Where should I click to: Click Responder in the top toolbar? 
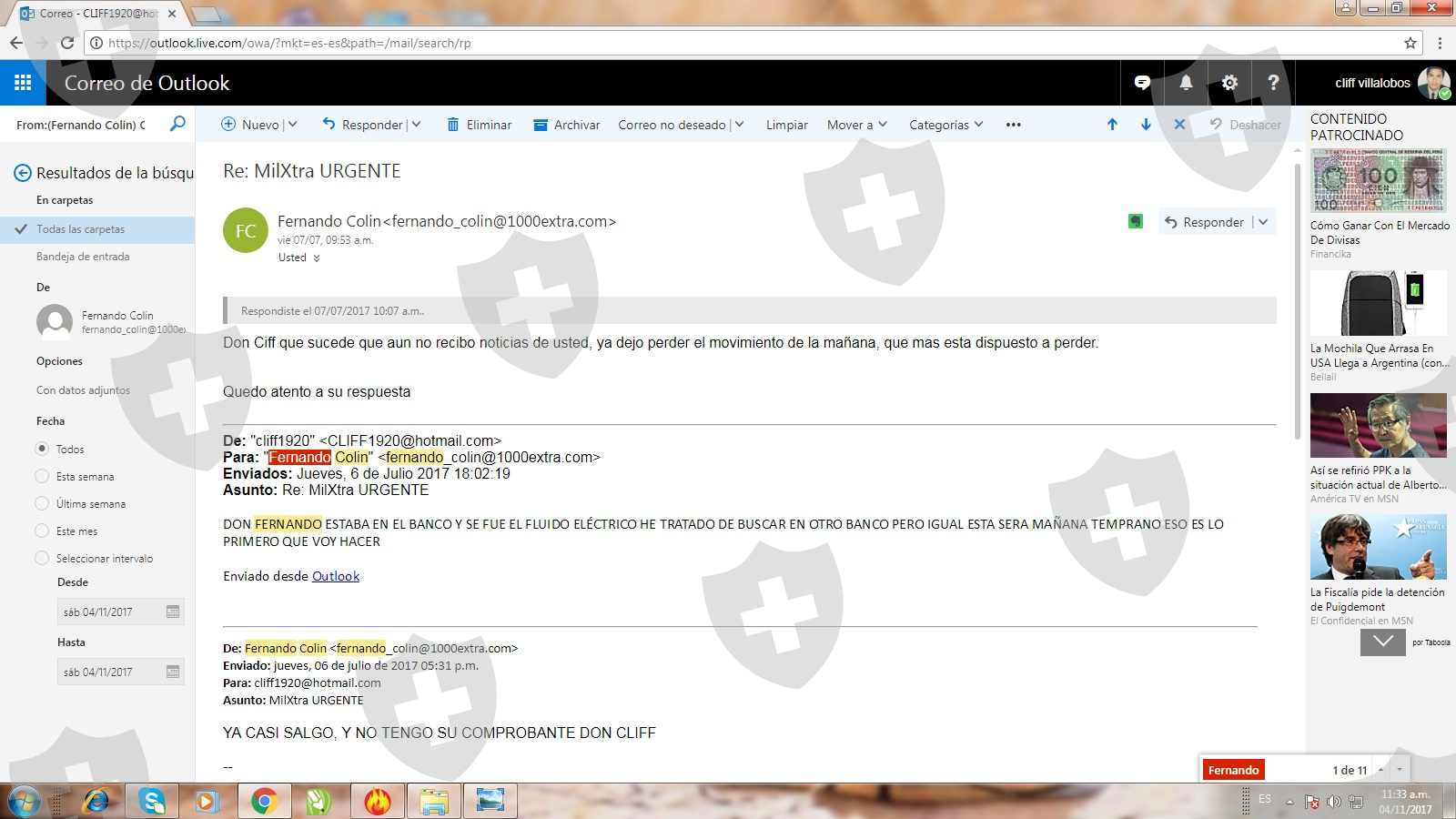tap(362, 125)
